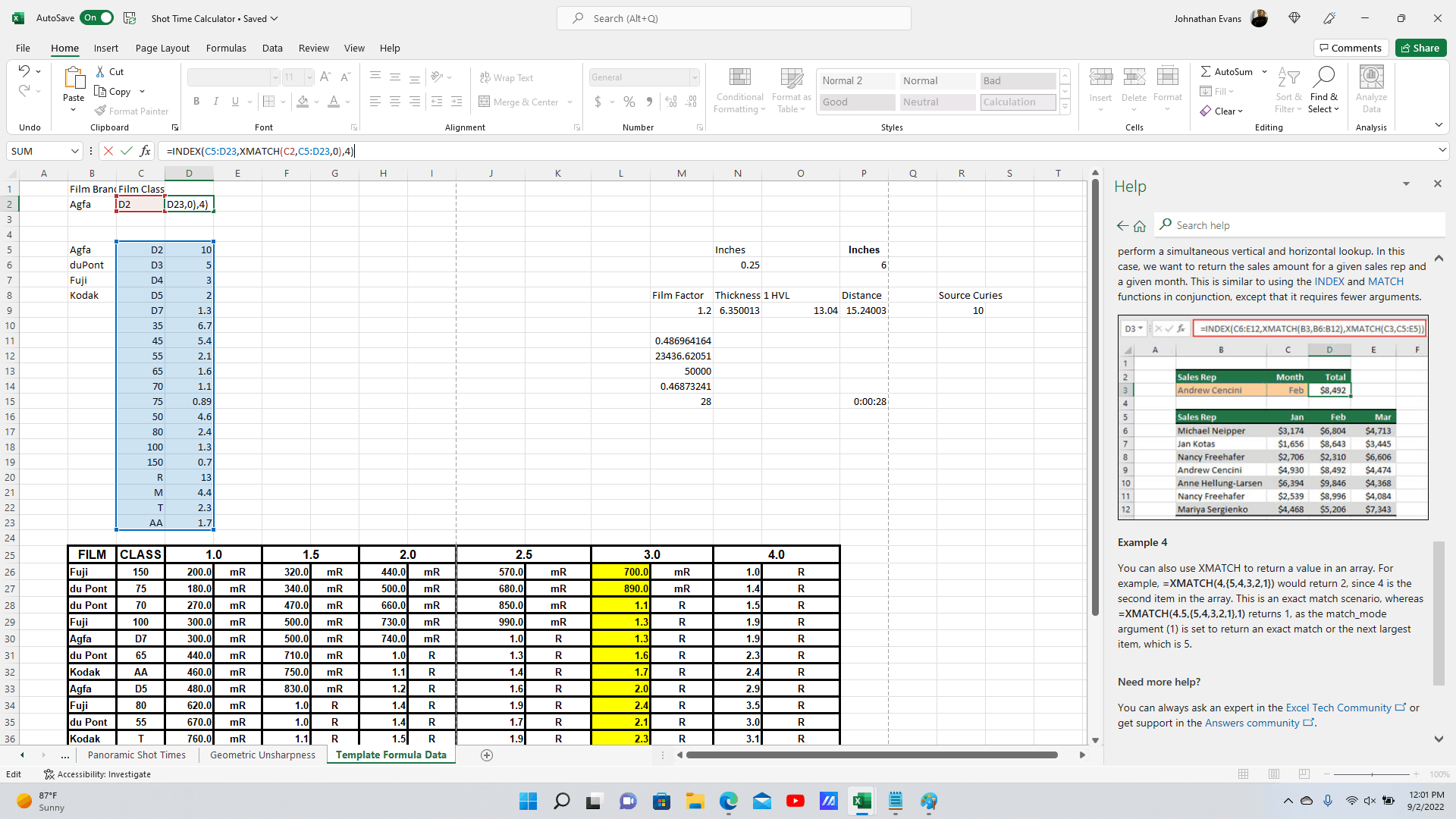Click the Format as Table icon
1456x819 pixels.
(793, 89)
